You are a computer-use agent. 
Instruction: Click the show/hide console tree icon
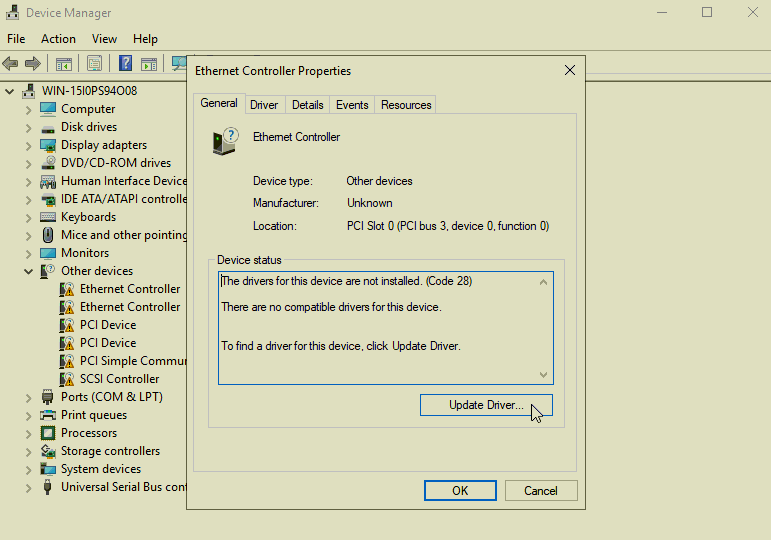63,64
